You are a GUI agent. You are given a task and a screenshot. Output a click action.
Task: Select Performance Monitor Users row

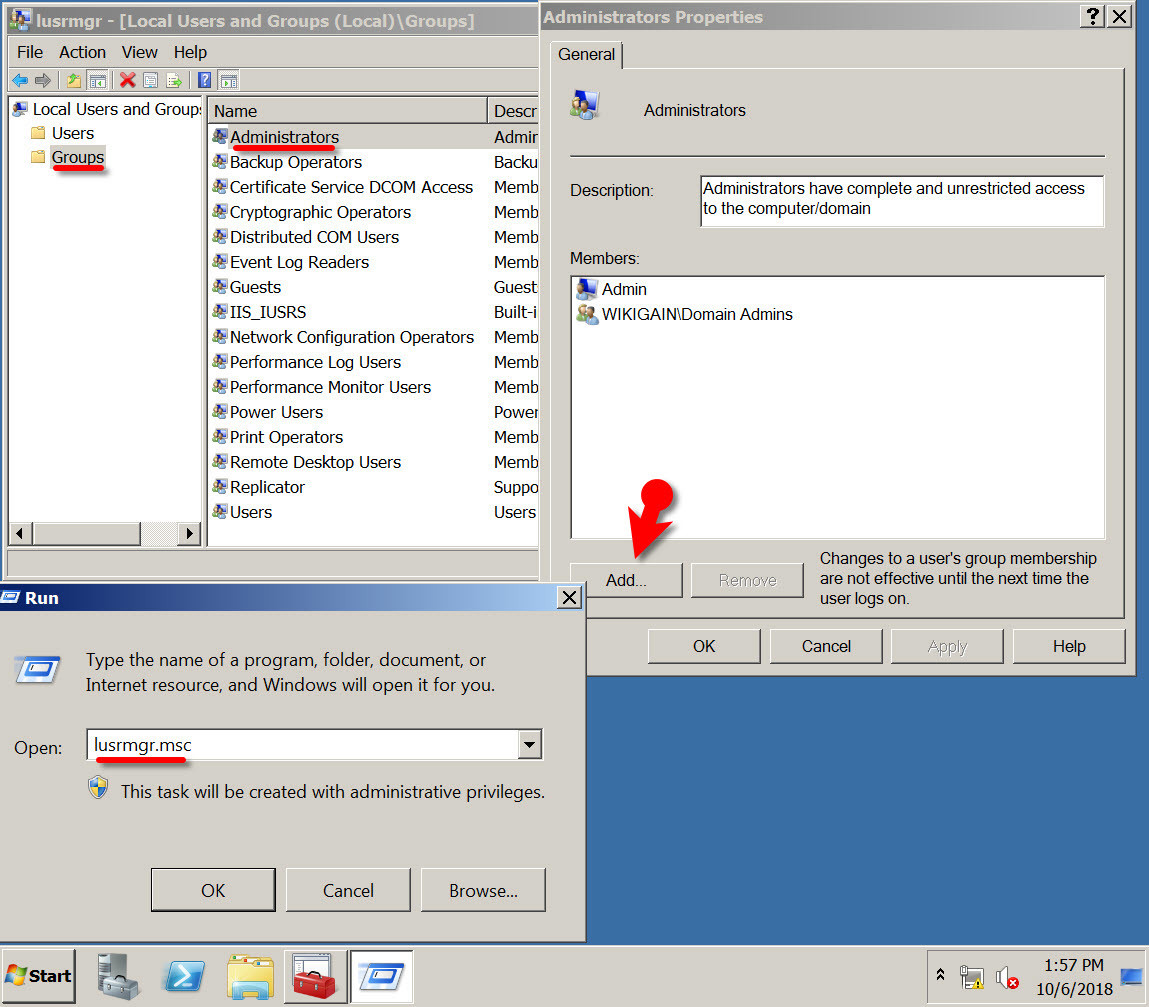click(x=374, y=387)
